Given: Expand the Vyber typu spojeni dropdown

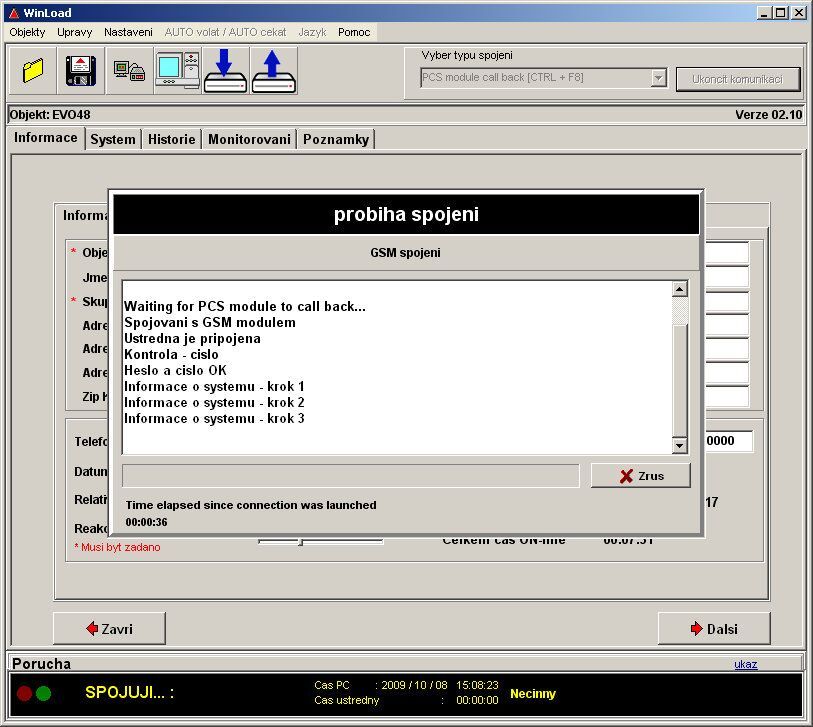Looking at the screenshot, I should pos(658,78).
